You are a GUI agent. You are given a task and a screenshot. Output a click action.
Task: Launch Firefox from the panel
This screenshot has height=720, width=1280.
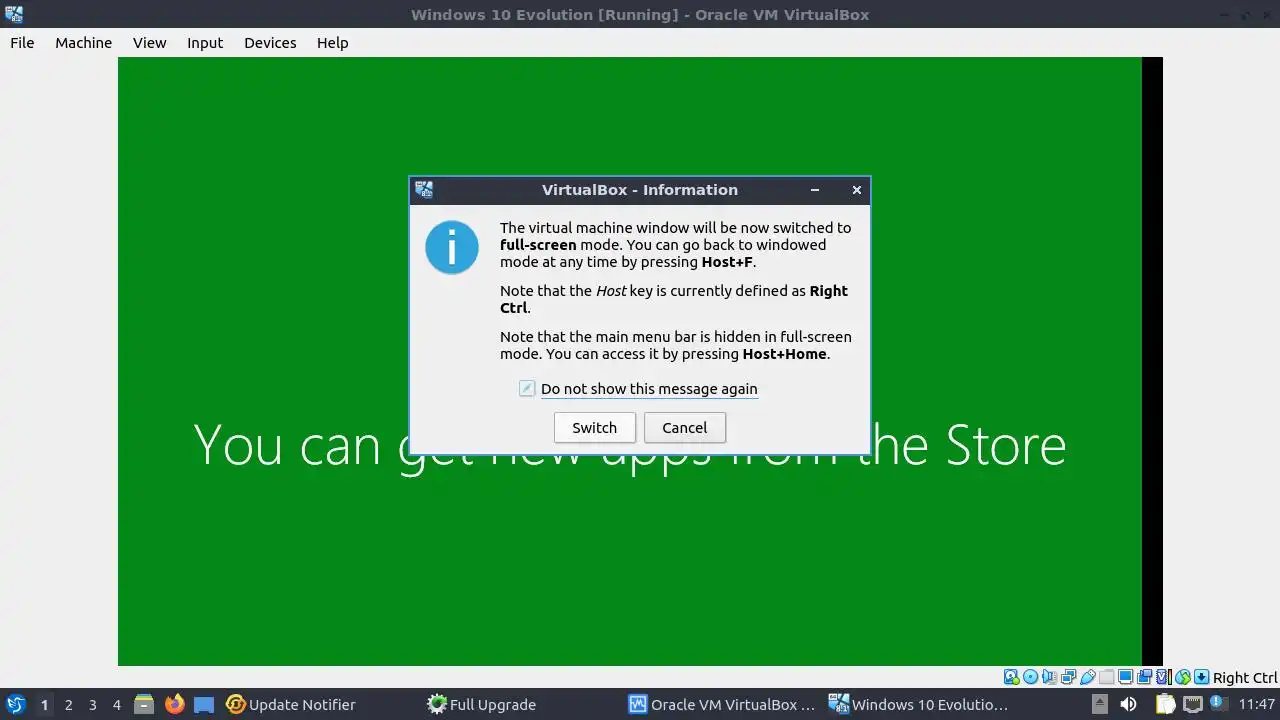(174, 704)
